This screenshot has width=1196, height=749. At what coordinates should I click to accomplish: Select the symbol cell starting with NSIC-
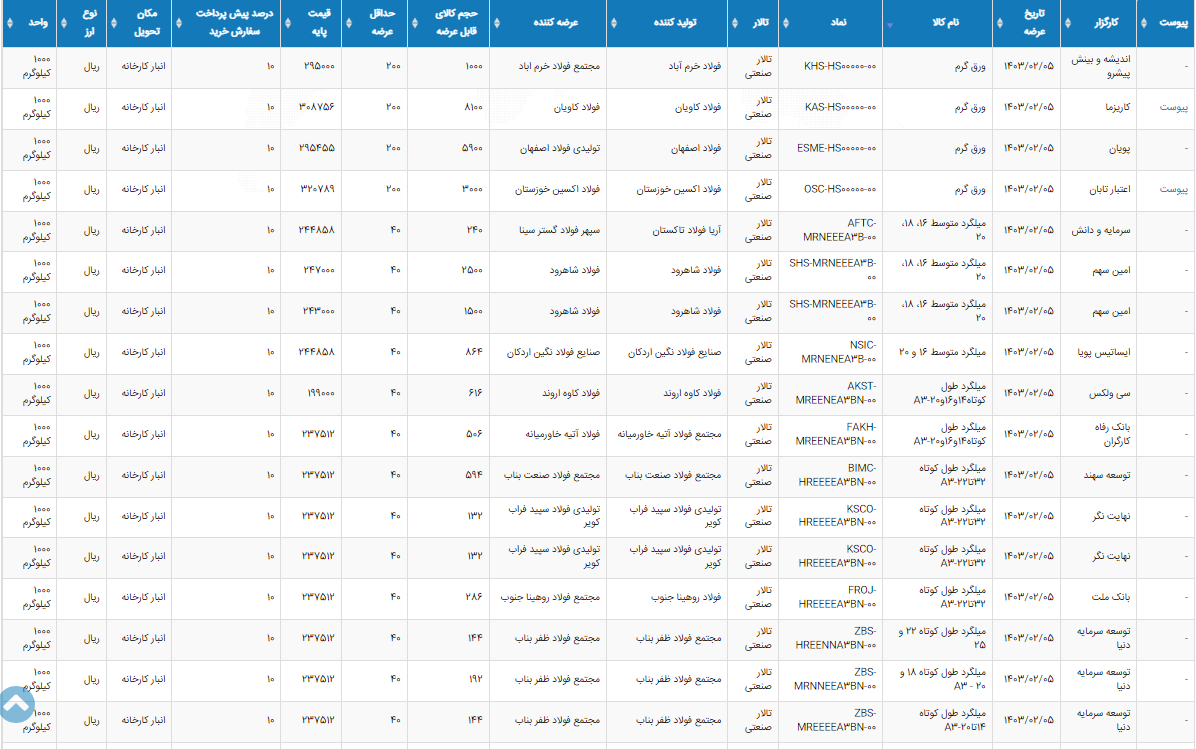pyautogui.click(x=838, y=352)
